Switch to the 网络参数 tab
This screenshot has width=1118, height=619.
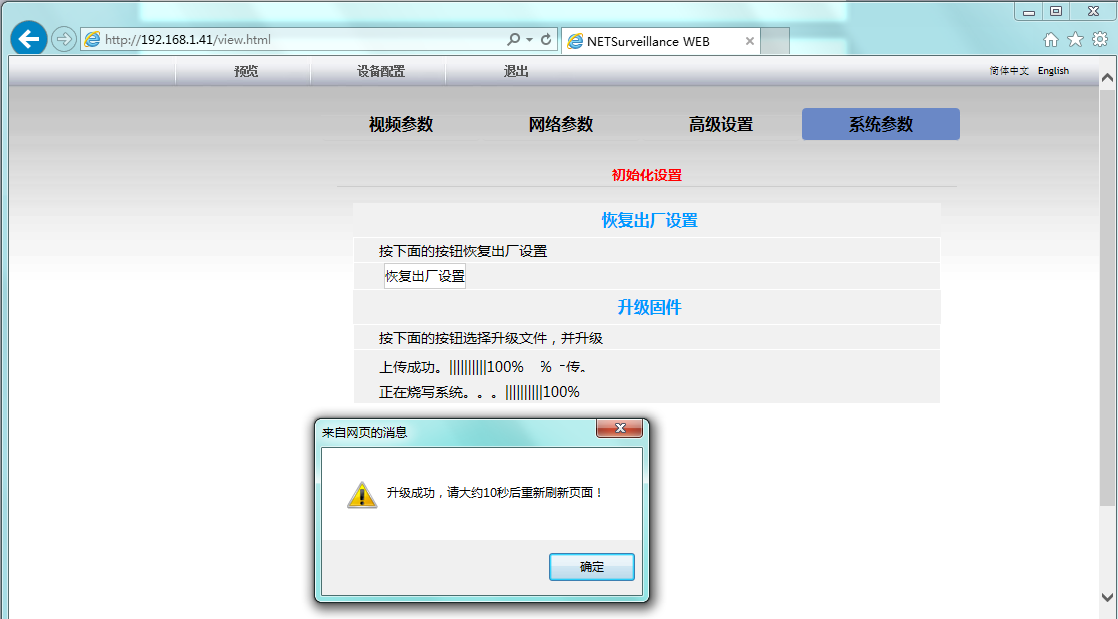click(x=561, y=125)
